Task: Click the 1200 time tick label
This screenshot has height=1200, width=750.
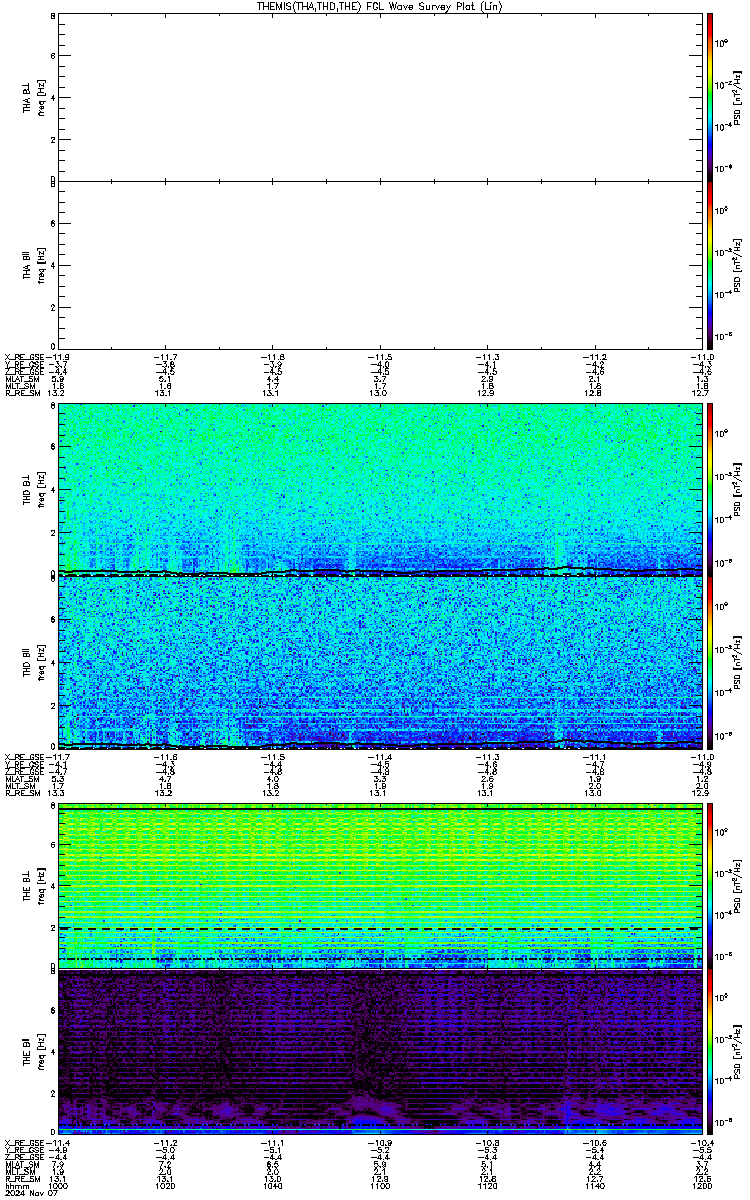Action: click(701, 1185)
